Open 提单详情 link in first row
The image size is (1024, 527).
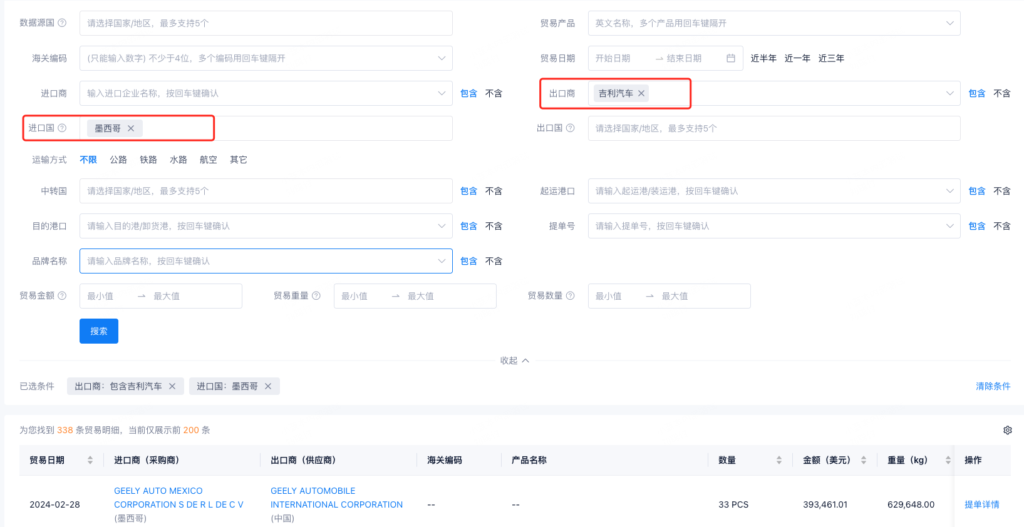click(x=982, y=505)
